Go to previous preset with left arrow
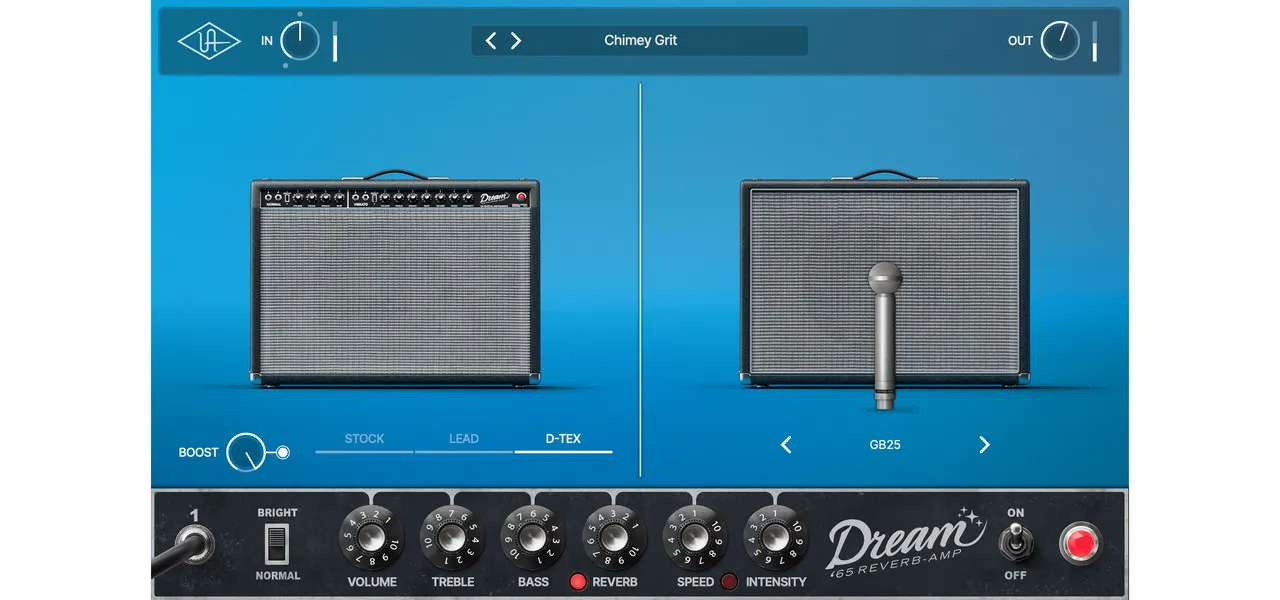The height and width of the screenshot is (600, 1280). (491, 41)
